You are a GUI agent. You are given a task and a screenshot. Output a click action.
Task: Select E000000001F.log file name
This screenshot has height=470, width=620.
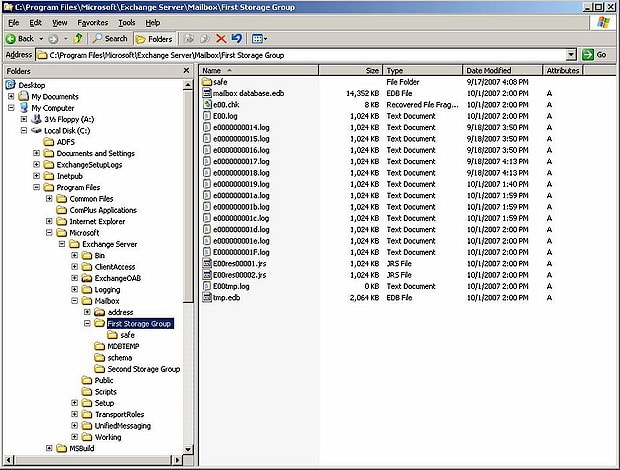click(x=241, y=252)
